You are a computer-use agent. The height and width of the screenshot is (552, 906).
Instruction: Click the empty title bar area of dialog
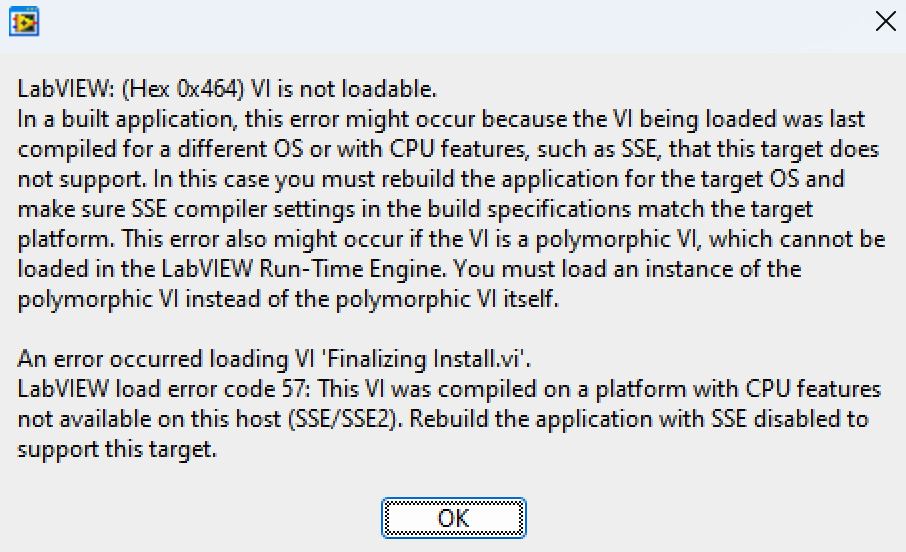[x=451, y=23]
